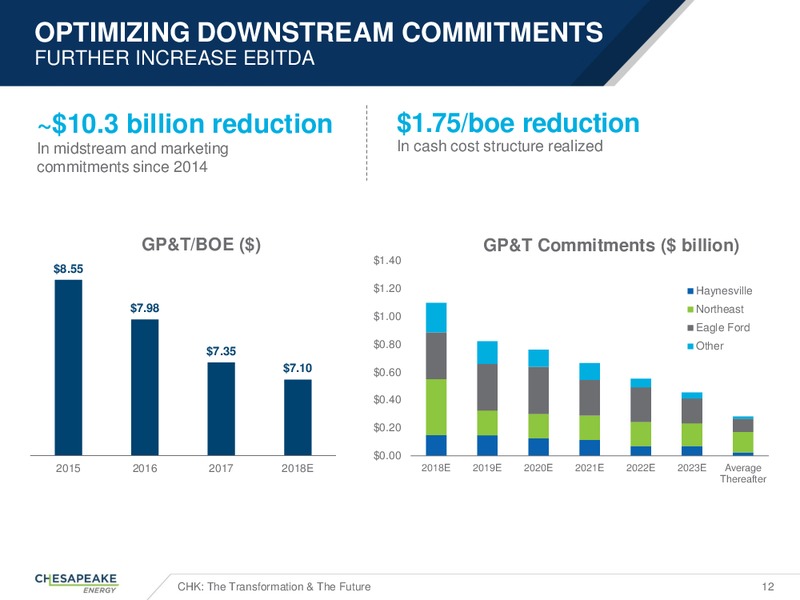
Task: Click the 2023E x-axis label
Action: point(692,468)
